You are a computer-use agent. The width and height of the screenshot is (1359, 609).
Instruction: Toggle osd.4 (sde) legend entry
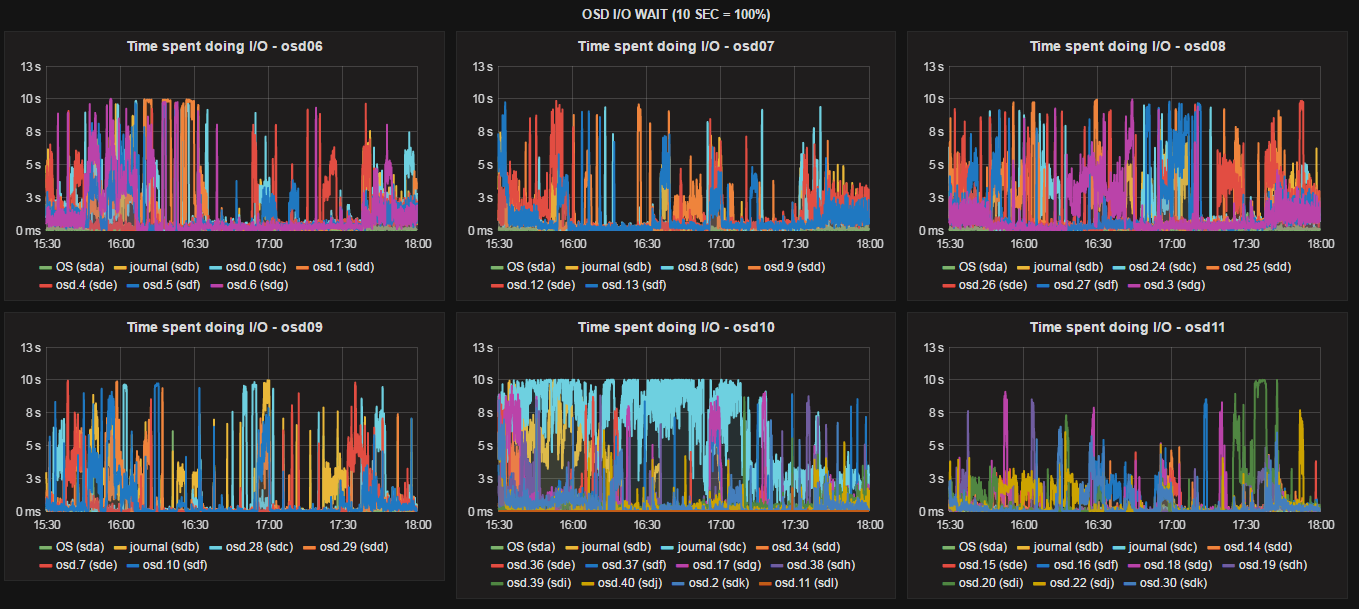89,285
